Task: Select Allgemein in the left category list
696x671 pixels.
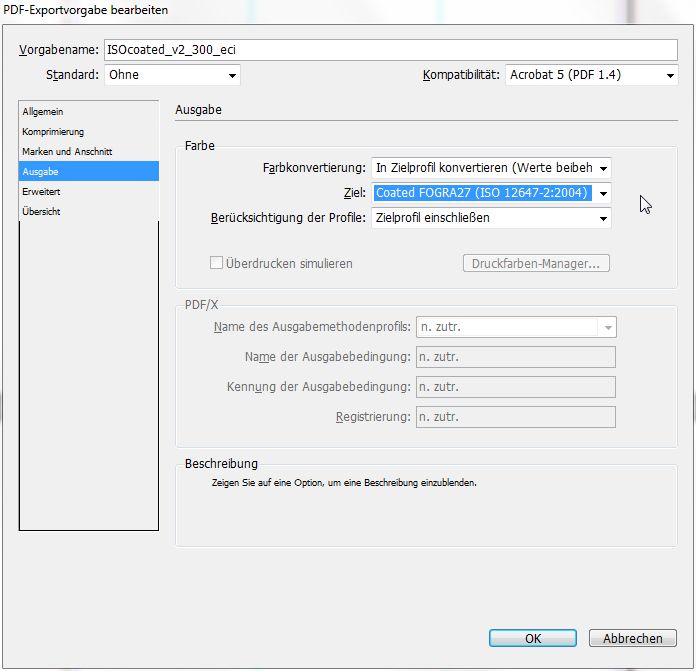Action: tap(43, 112)
